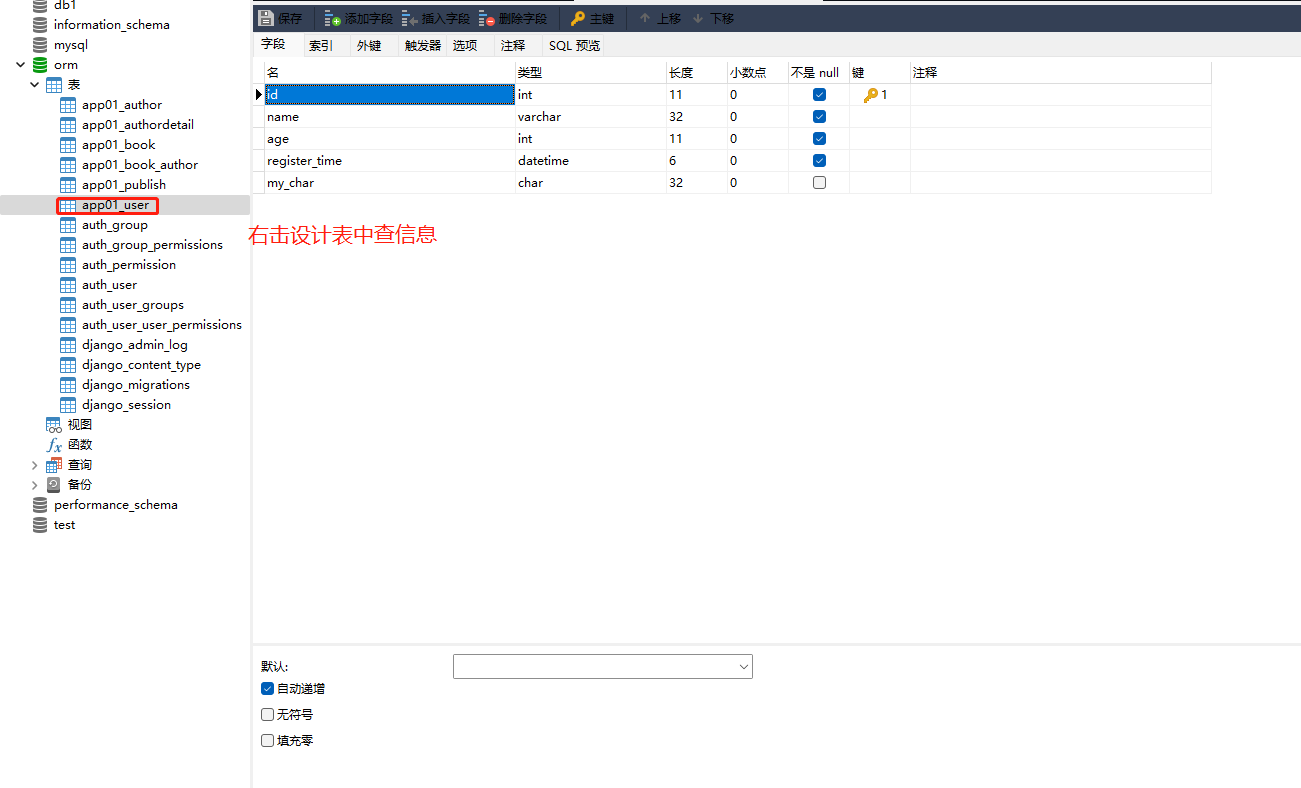
Task: Click length value 6 of register_time
Action: click(x=697, y=161)
